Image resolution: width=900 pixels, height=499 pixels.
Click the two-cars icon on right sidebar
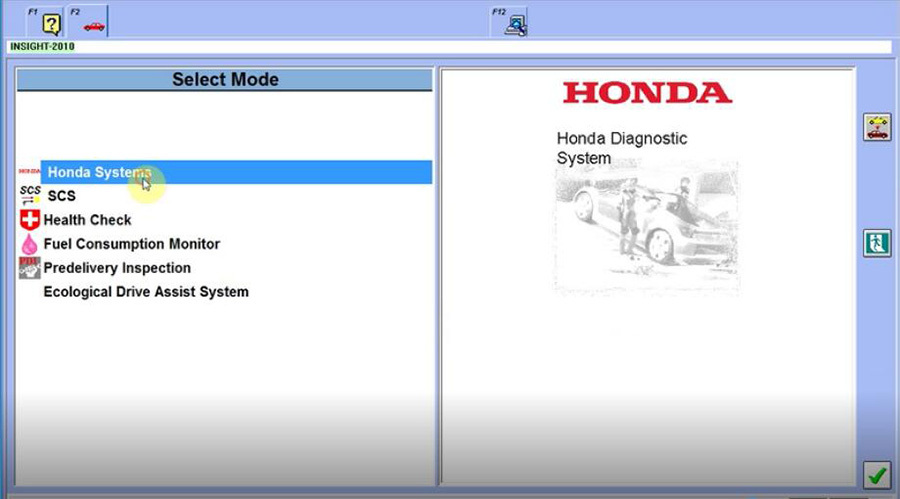click(877, 127)
